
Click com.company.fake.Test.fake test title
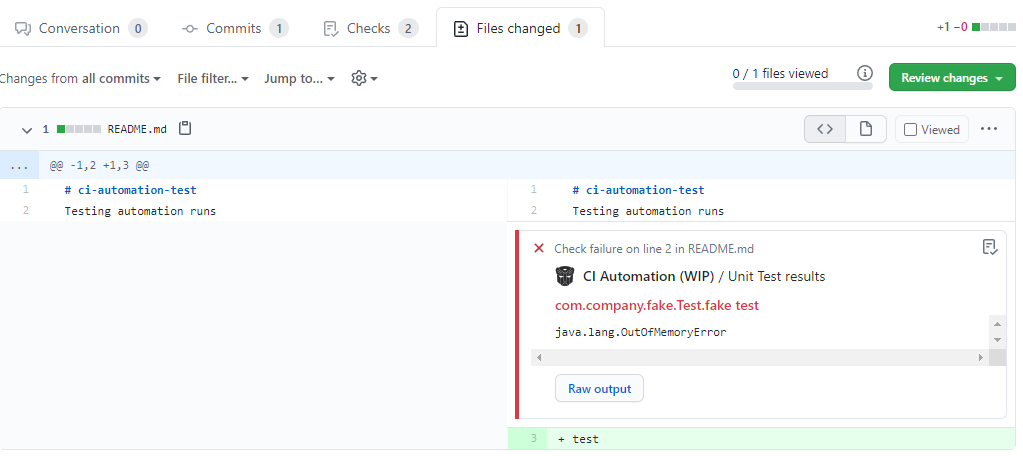[657, 305]
